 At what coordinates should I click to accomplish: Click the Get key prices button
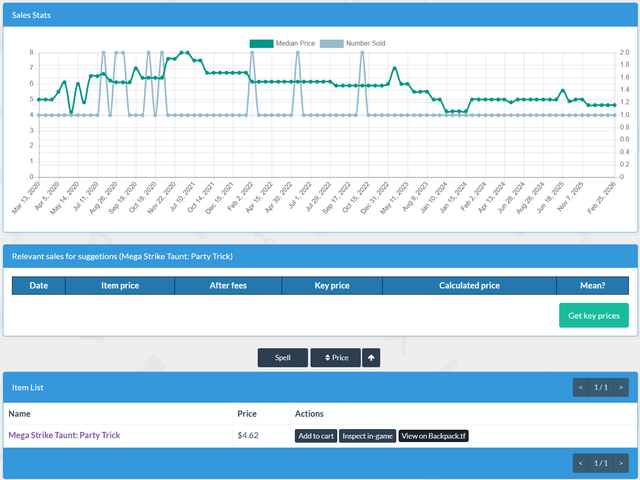click(x=594, y=316)
